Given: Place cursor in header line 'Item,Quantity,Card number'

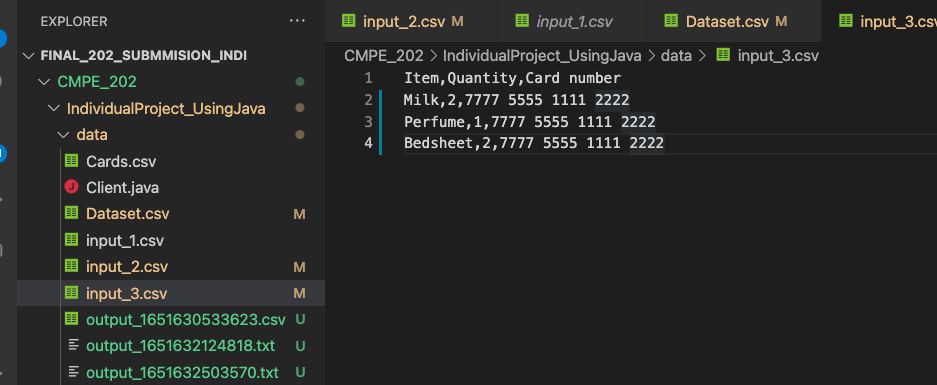Looking at the screenshot, I should tap(512, 78).
